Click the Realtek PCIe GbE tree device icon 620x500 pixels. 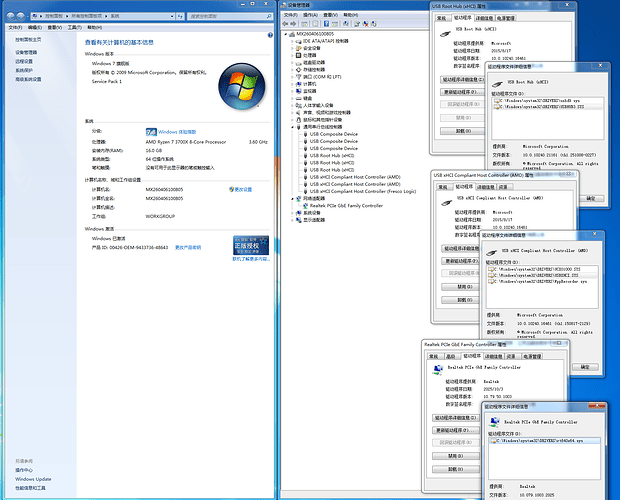pyautogui.click(x=305, y=206)
